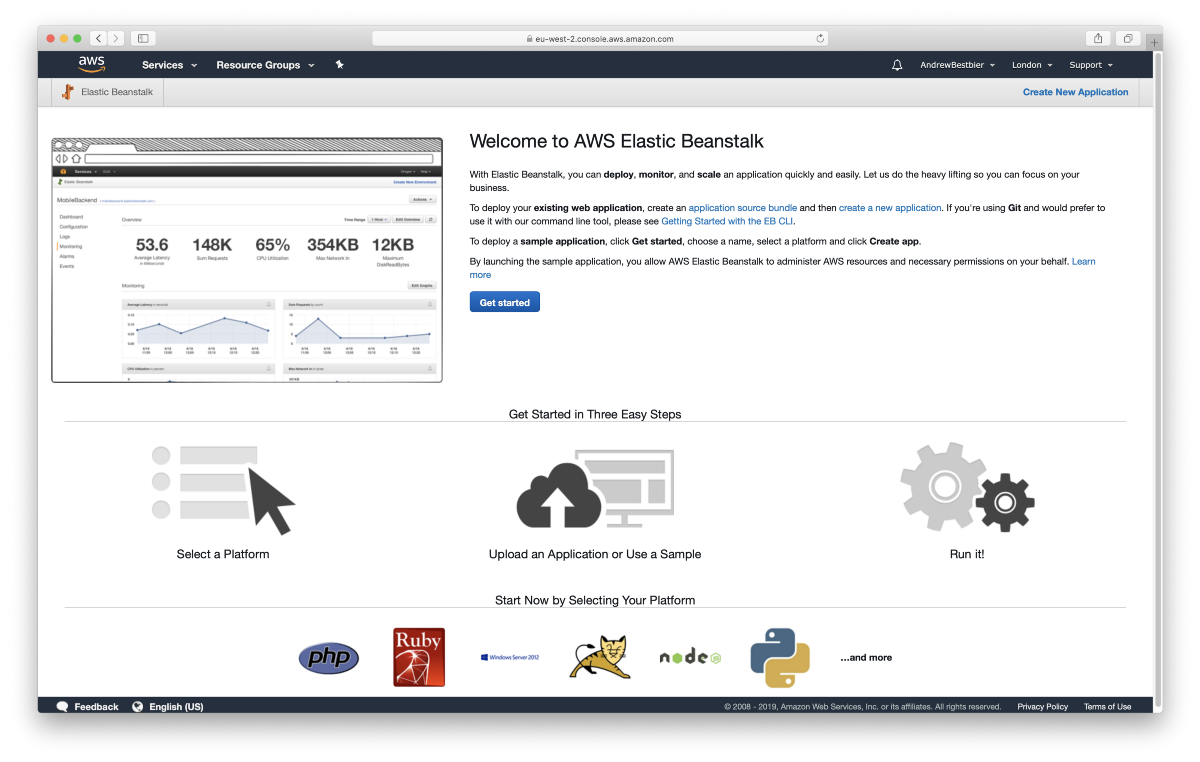Click the Learn more link
Viewport: 1200px width, 762px height.
click(x=1083, y=261)
